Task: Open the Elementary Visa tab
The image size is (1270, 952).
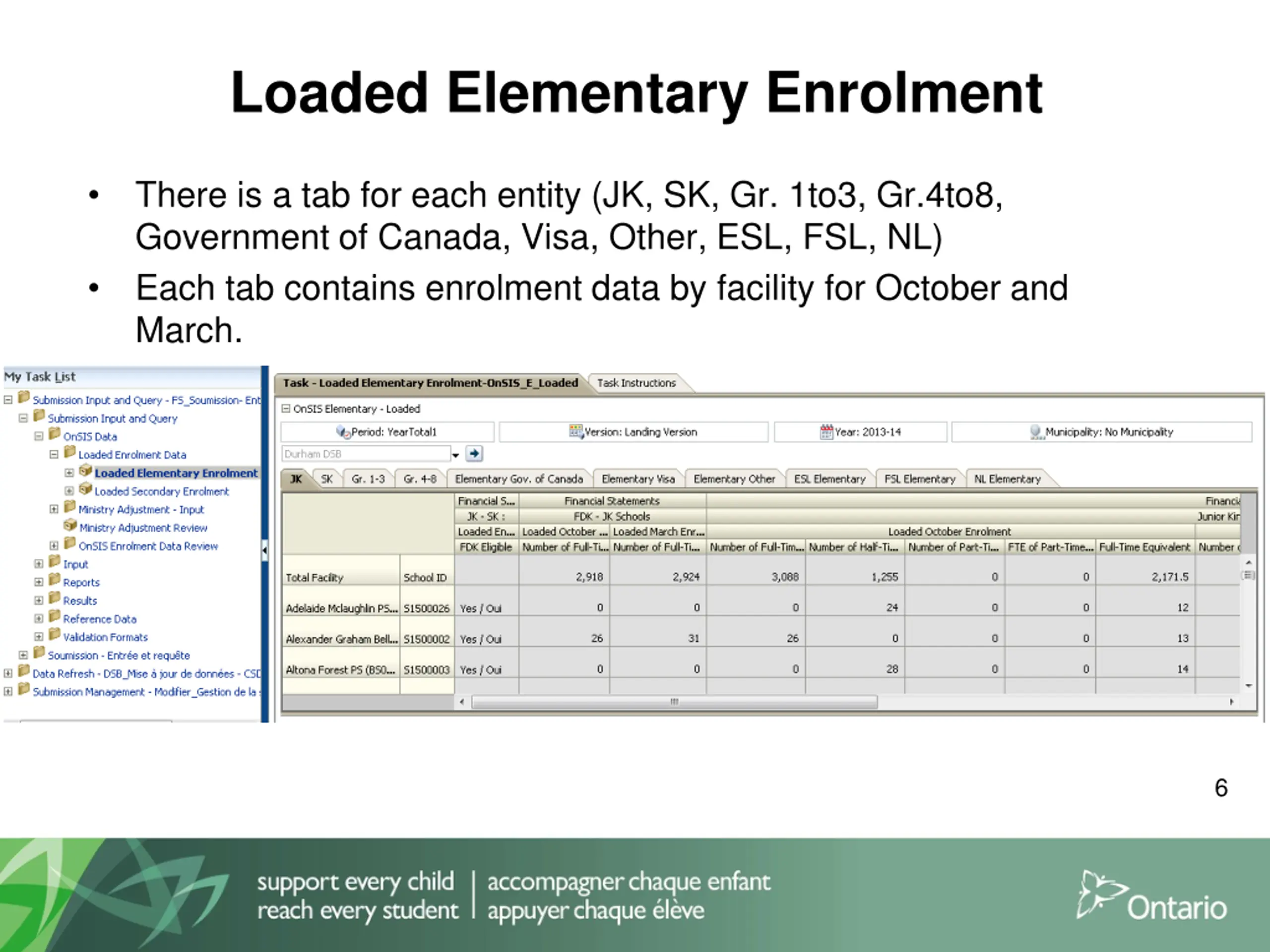Action: pos(638,478)
